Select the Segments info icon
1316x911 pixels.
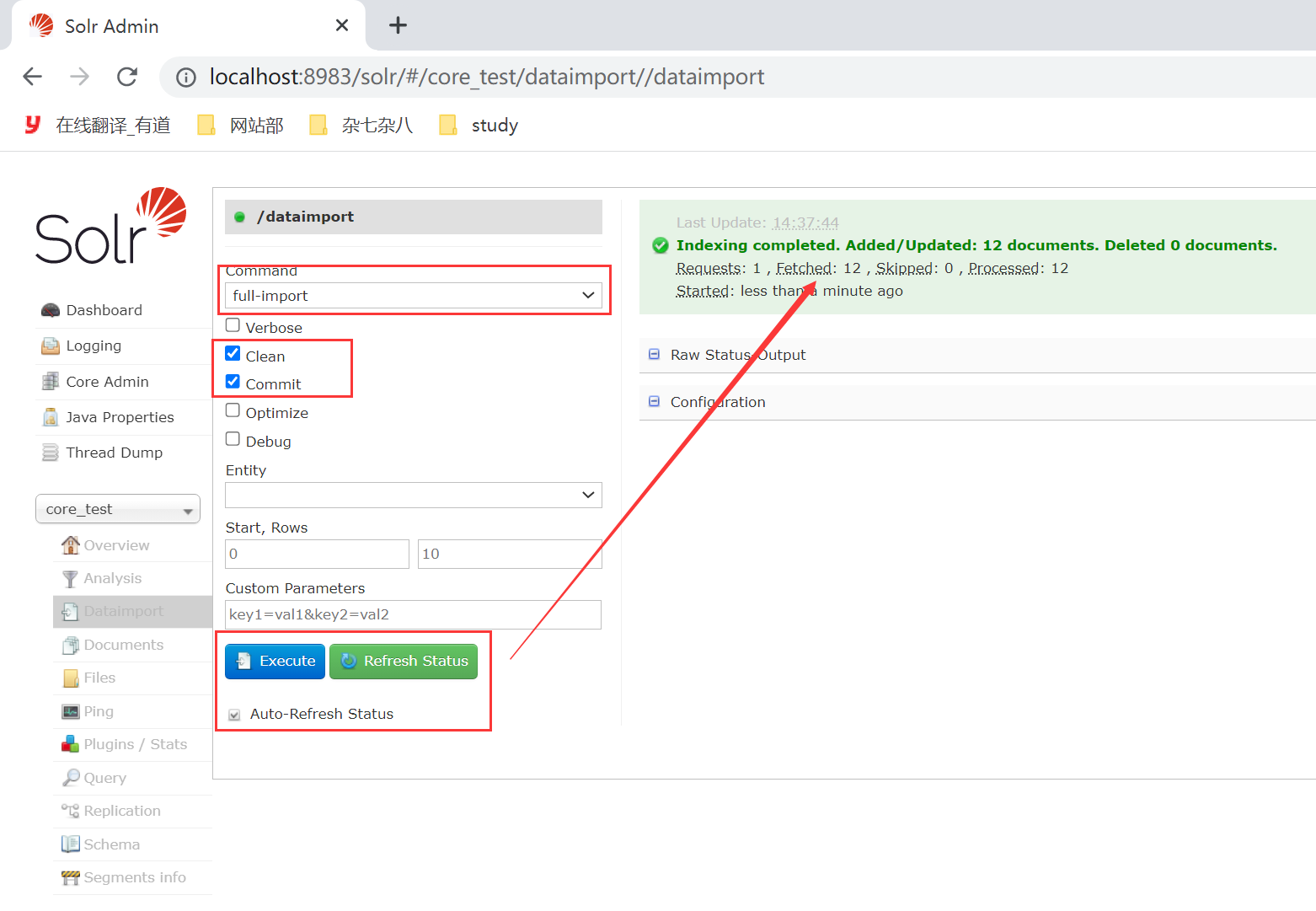71,877
